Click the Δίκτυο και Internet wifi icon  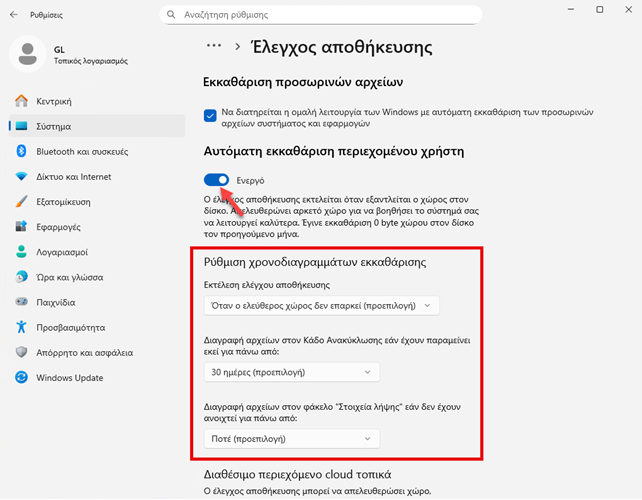(21, 176)
